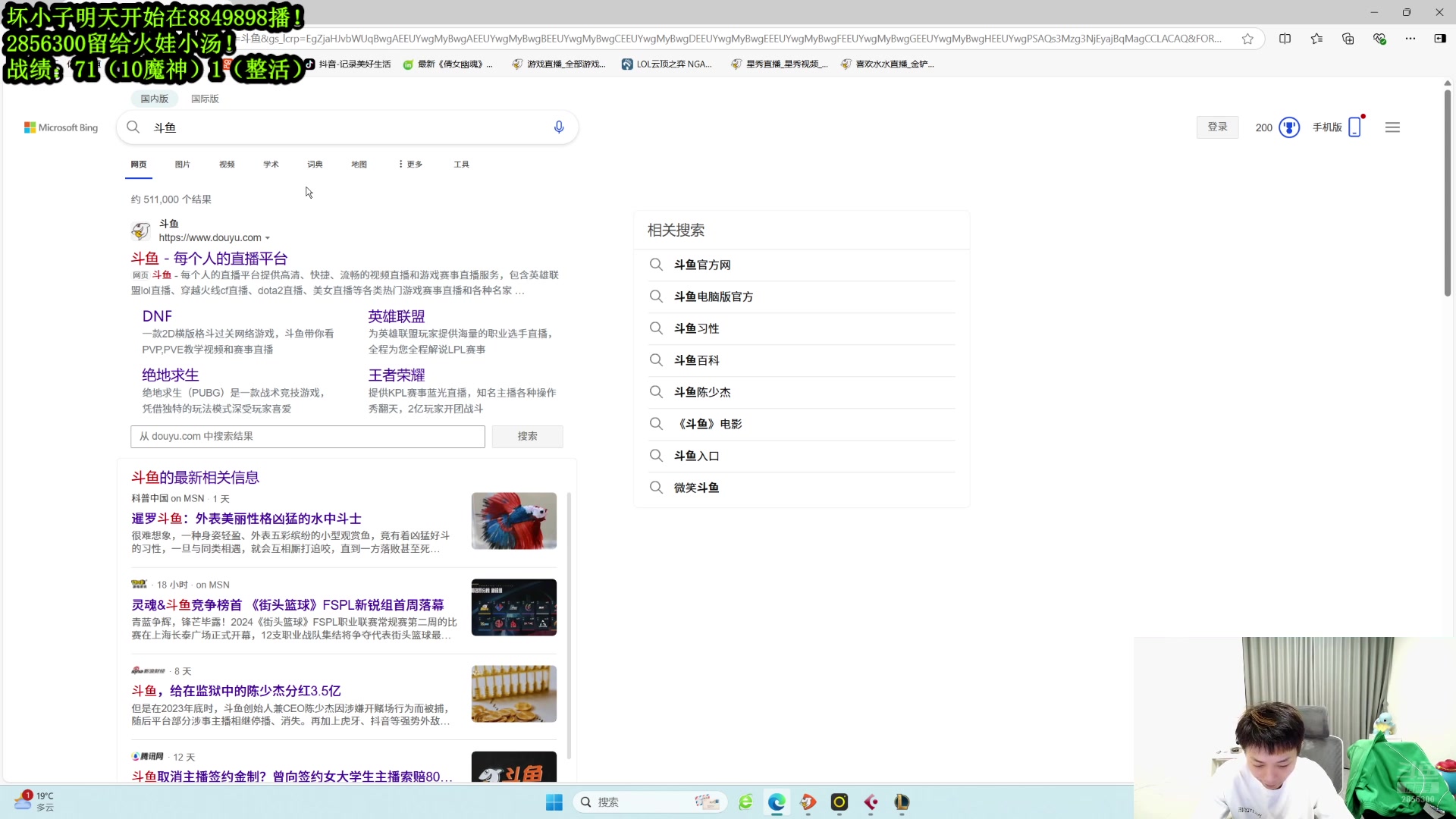
Task: Open the split screen icon in Edge toolbar
Action: click(x=1285, y=39)
